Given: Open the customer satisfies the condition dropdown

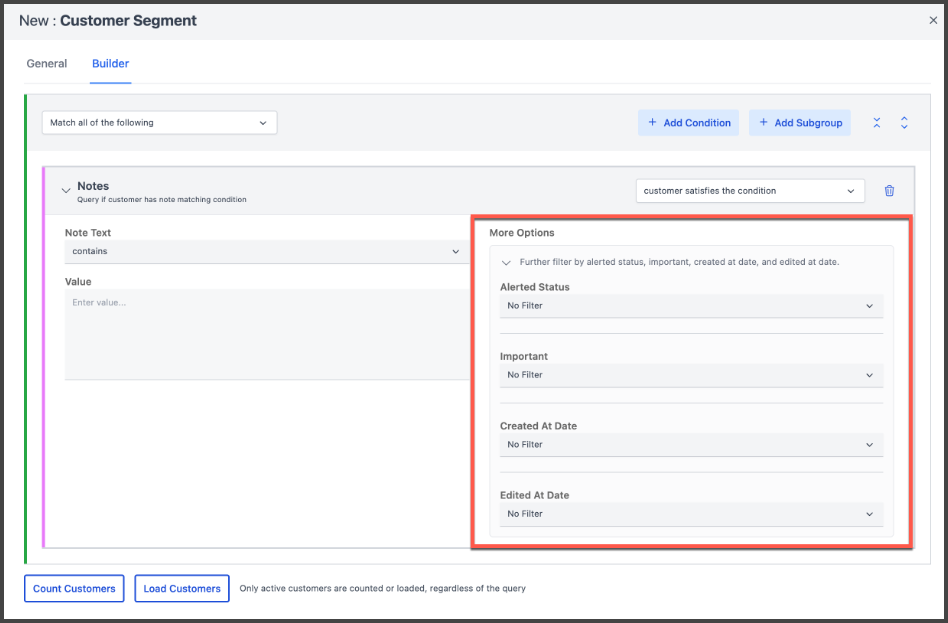Looking at the screenshot, I should click(x=750, y=191).
